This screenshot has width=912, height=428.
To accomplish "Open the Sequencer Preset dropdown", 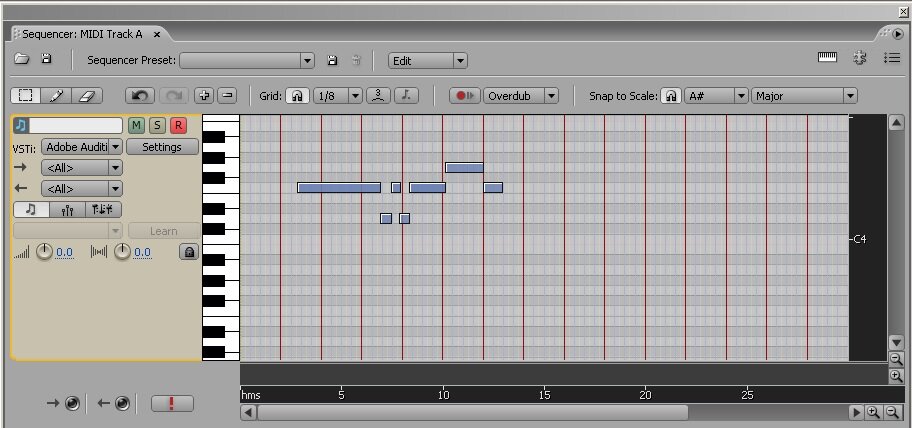I will click(x=247, y=60).
